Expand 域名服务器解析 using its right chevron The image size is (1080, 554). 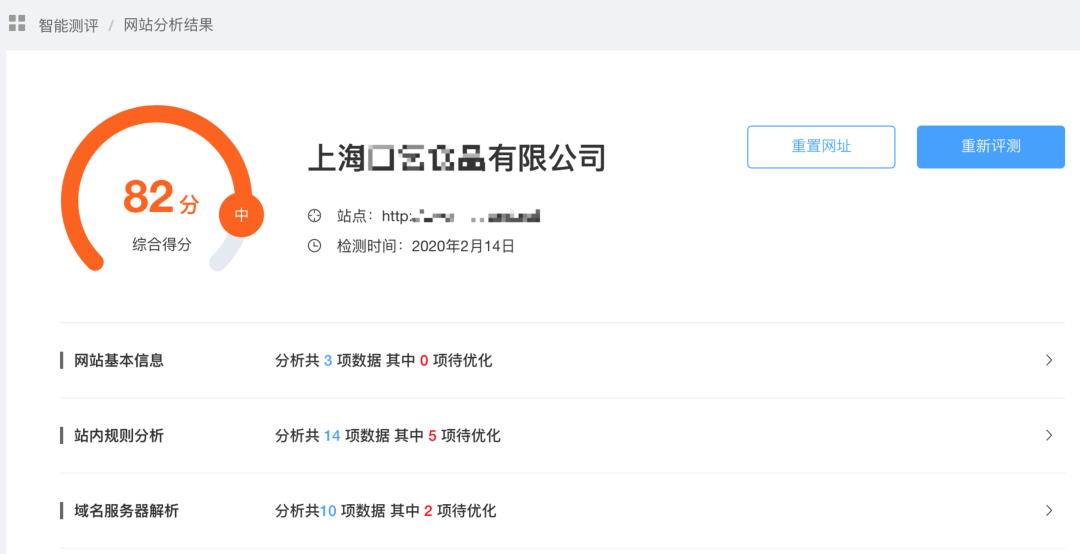1049,510
